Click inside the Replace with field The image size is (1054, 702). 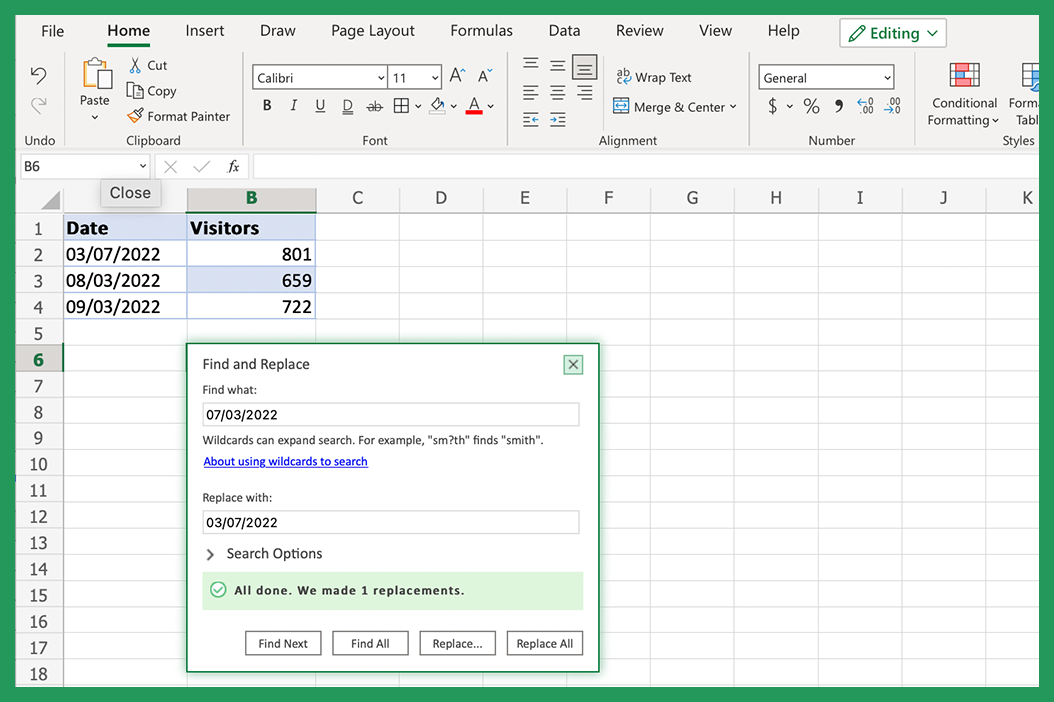[392, 522]
